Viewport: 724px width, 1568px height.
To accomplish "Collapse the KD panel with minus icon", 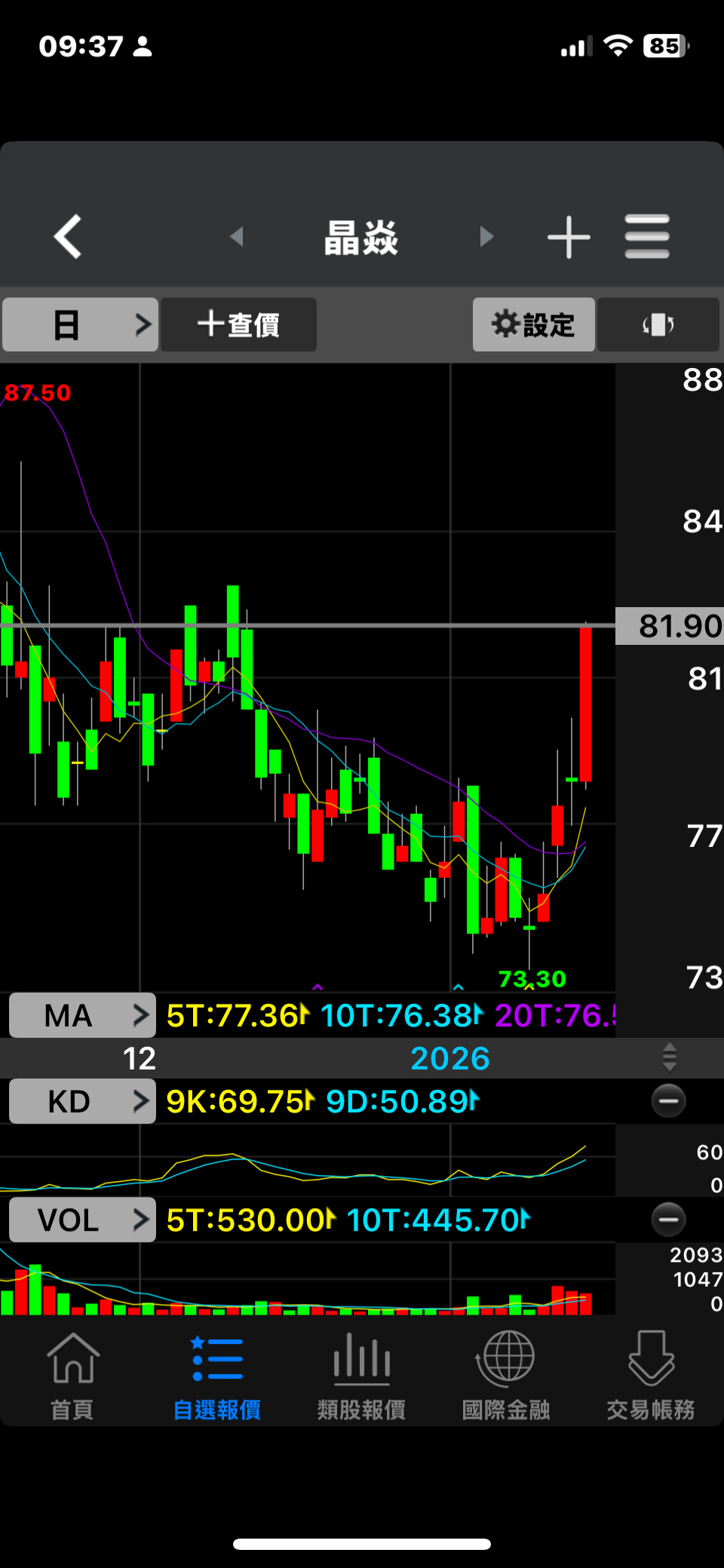I will click(x=669, y=1101).
